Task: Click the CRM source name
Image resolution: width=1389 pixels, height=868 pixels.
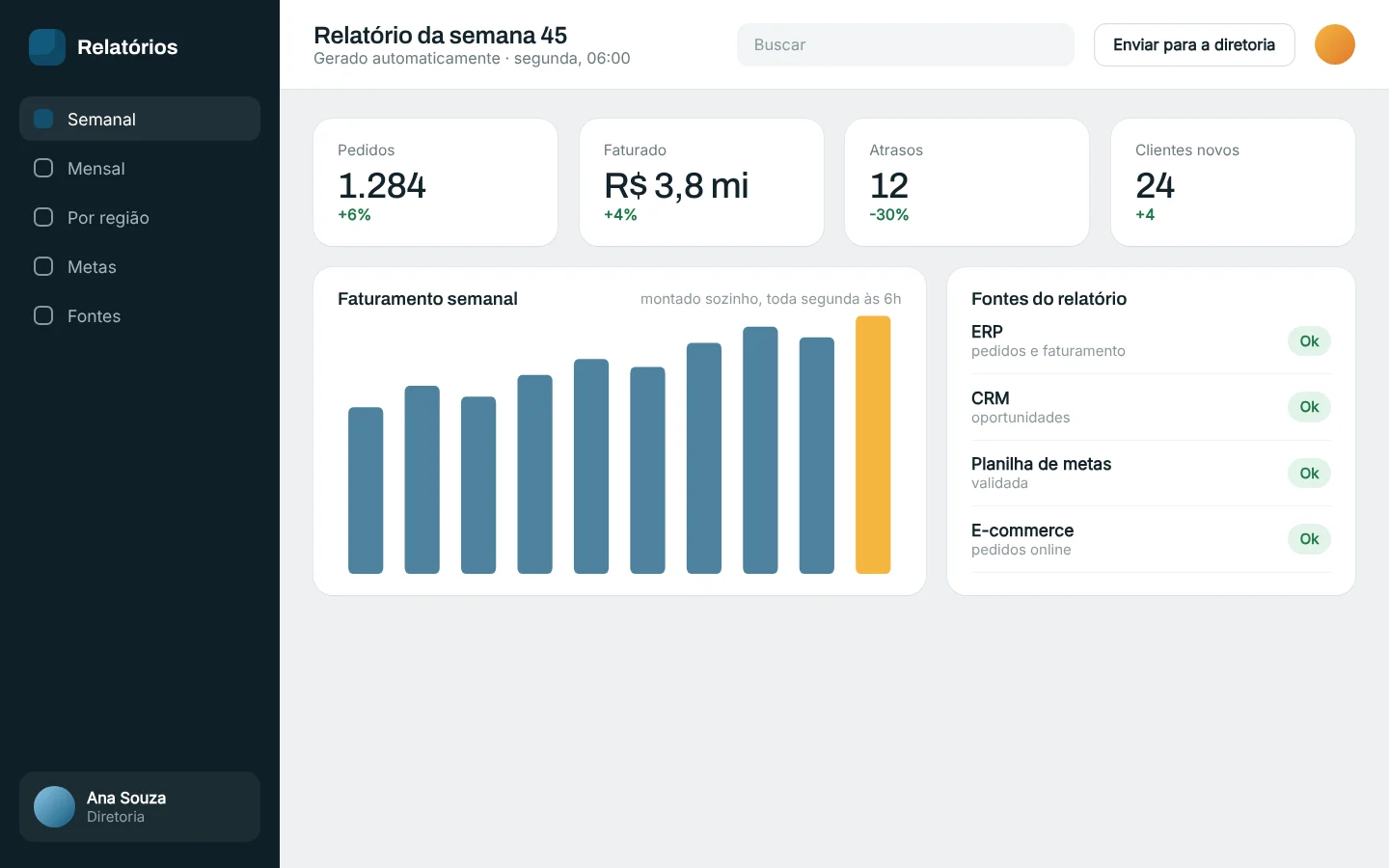Action: click(x=990, y=398)
